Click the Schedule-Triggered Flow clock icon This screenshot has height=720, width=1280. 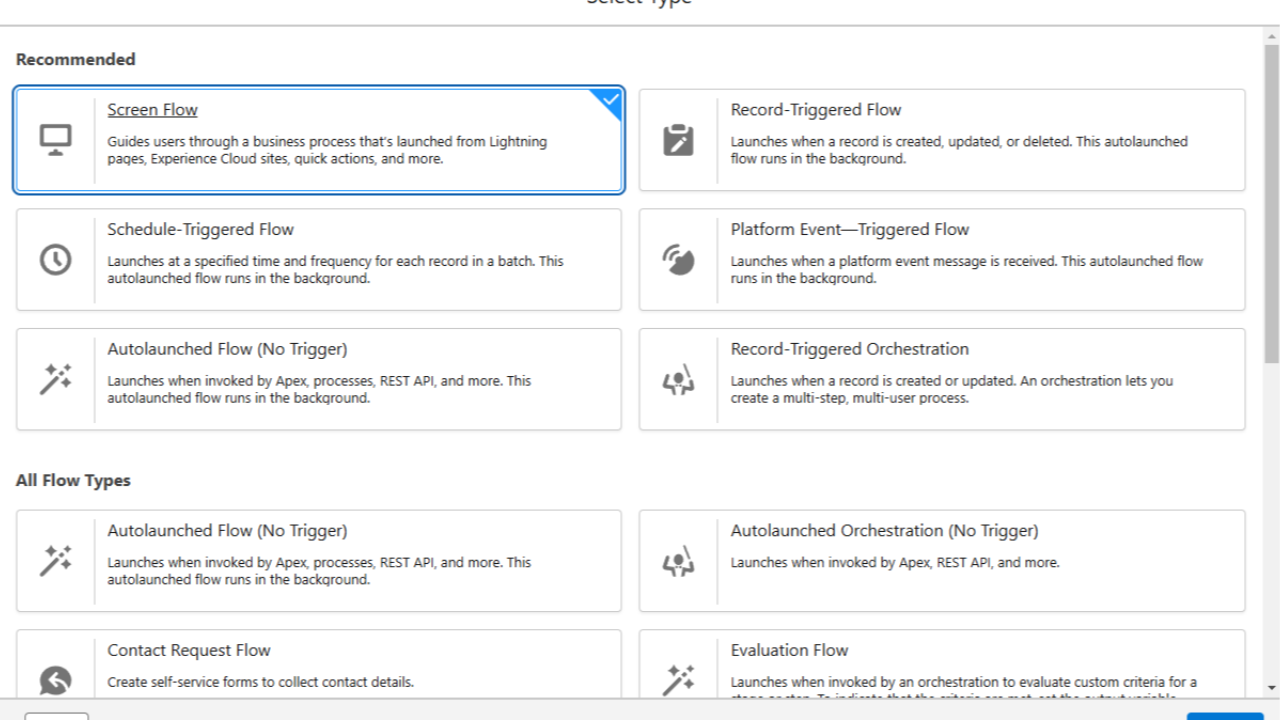tap(55, 259)
